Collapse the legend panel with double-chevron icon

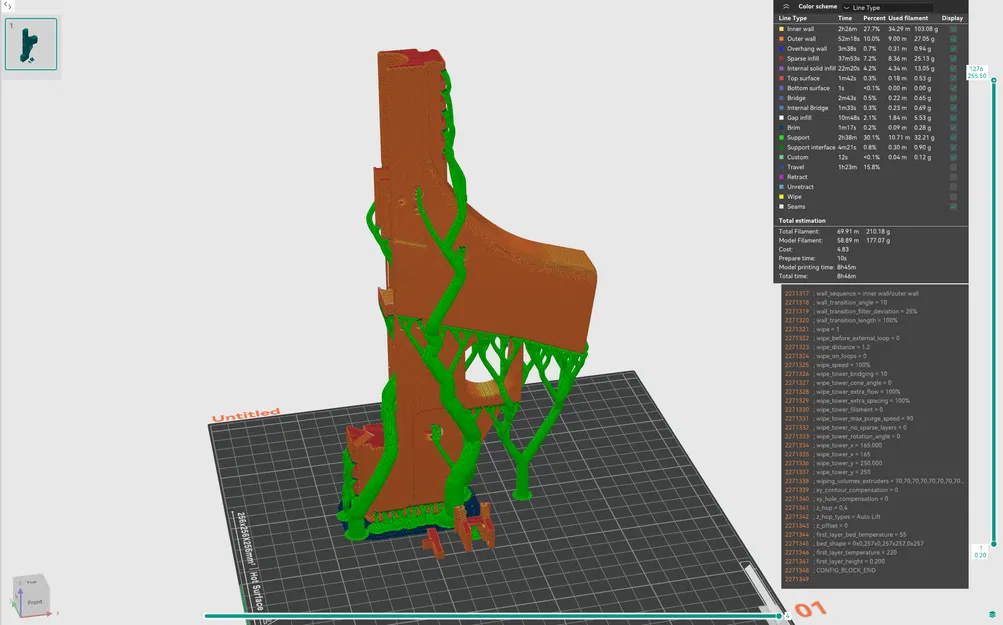point(786,6)
